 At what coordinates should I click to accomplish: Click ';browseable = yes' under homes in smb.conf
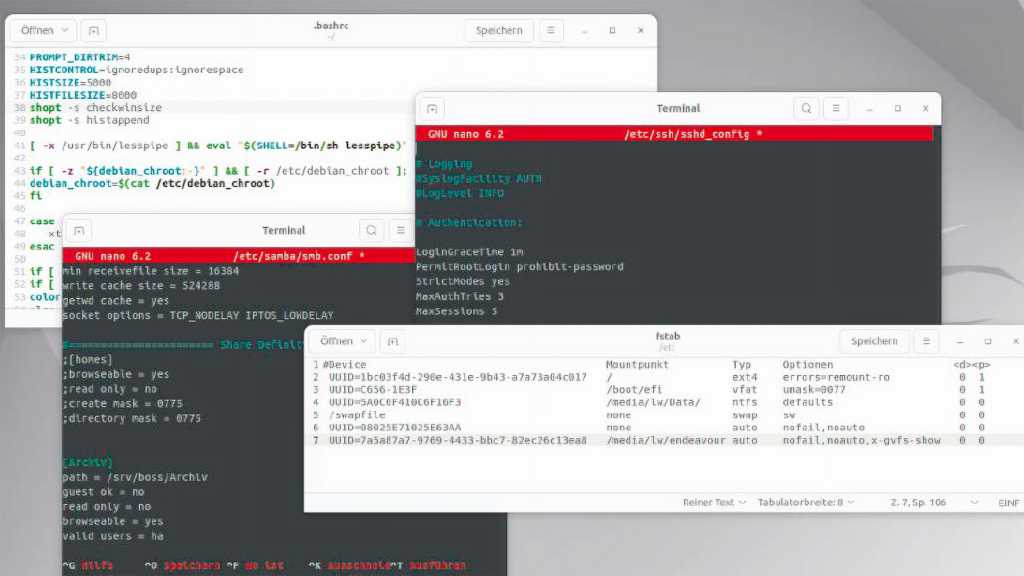click(x=116, y=374)
